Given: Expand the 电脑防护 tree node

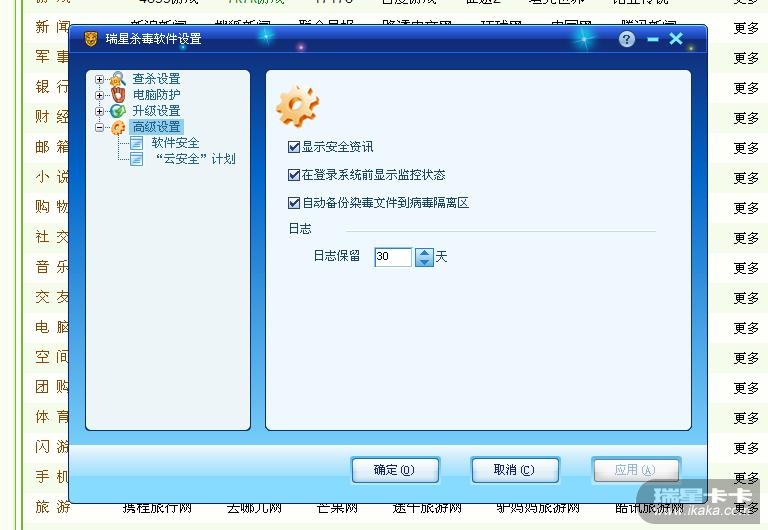Looking at the screenshot, I should tap(99, 96).
